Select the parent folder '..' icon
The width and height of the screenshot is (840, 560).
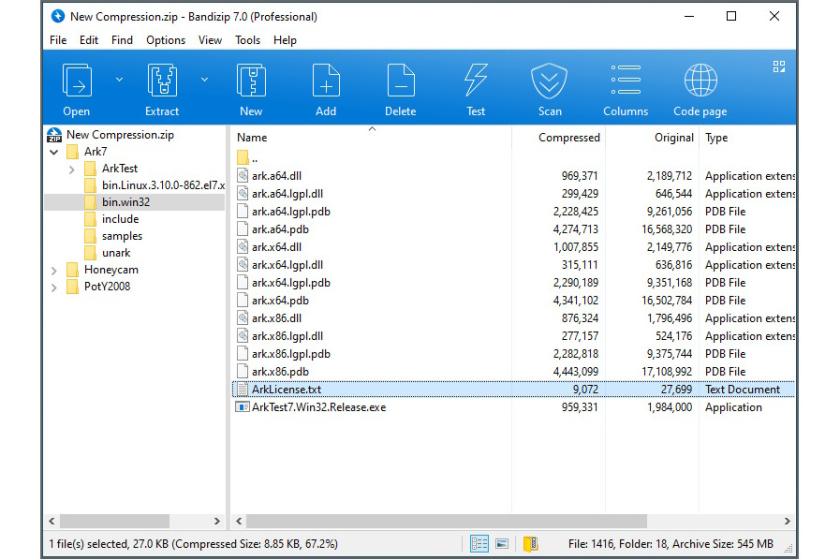coord(243,158)
